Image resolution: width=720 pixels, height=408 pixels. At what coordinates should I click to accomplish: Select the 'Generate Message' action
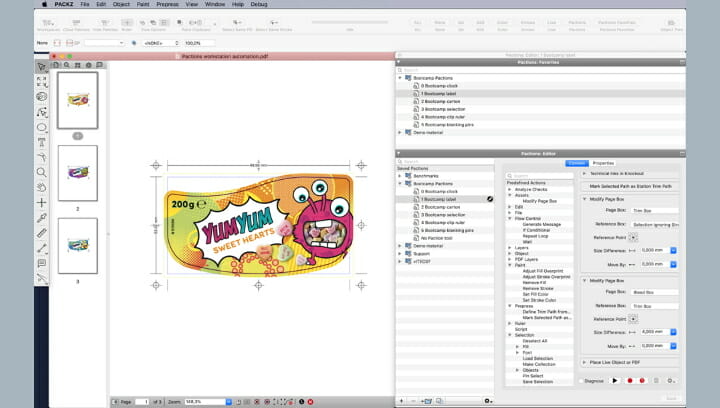coord(541,224)
